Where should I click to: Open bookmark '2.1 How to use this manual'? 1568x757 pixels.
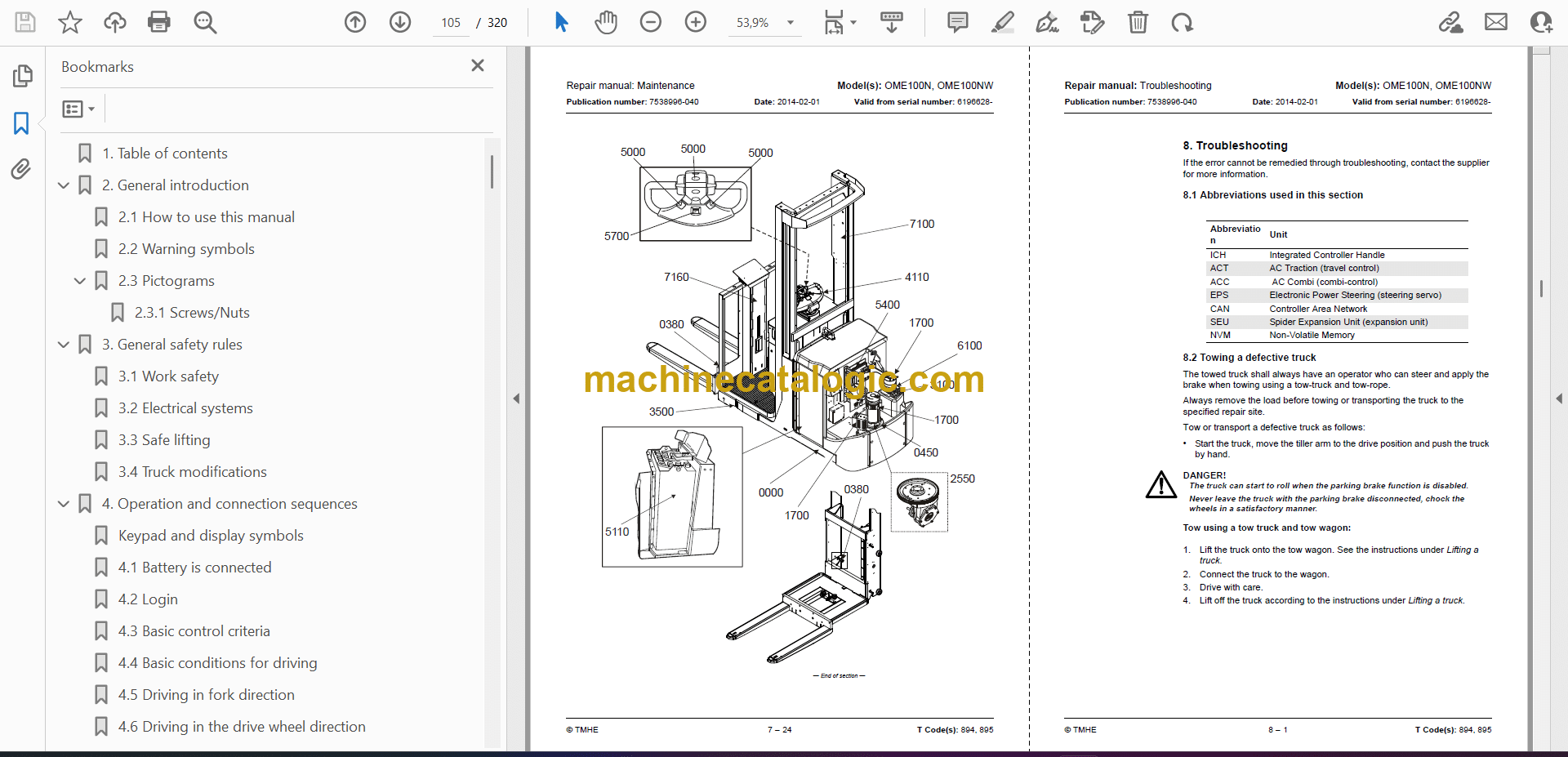[x=206, y=217]
